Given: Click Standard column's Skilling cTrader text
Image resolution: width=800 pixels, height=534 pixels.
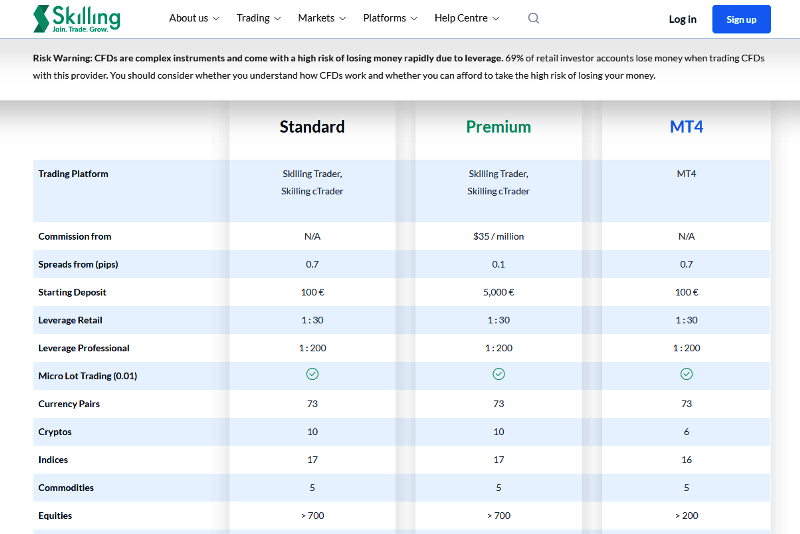Looking at the screenshot, I should click(x=312, y=191).
